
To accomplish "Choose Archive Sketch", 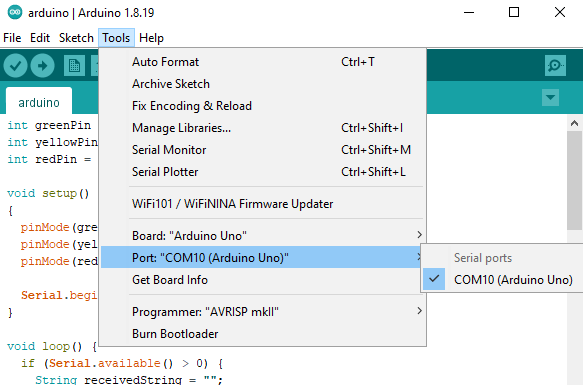I will click(x=263, y=84).
